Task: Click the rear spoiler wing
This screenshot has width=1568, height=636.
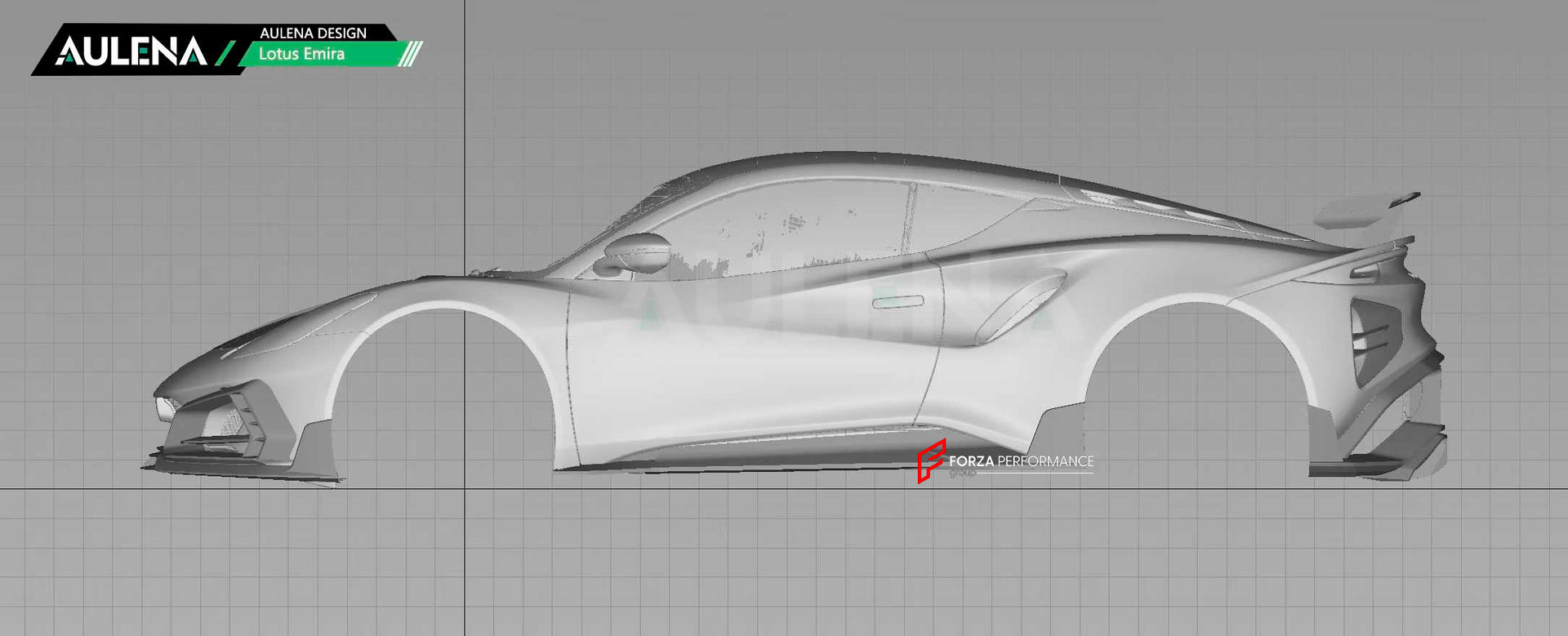Action: [1364, 210]
